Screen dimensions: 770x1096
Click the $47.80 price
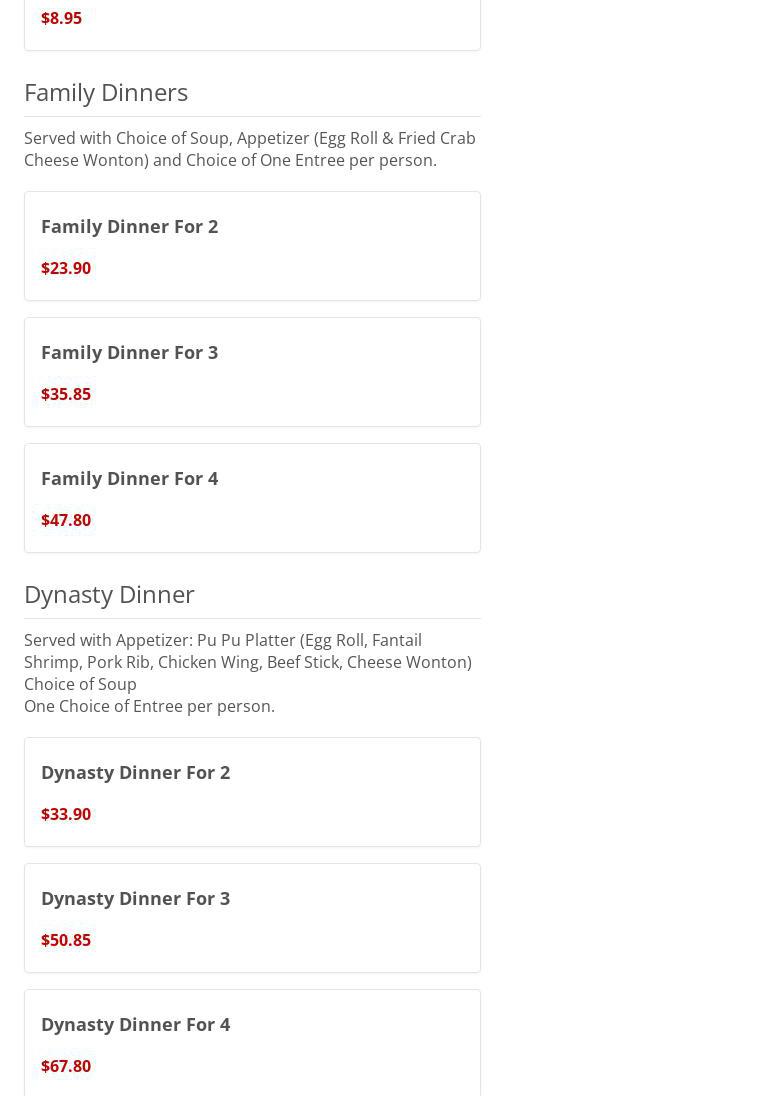pyautogui.click(x=66, y=520)
